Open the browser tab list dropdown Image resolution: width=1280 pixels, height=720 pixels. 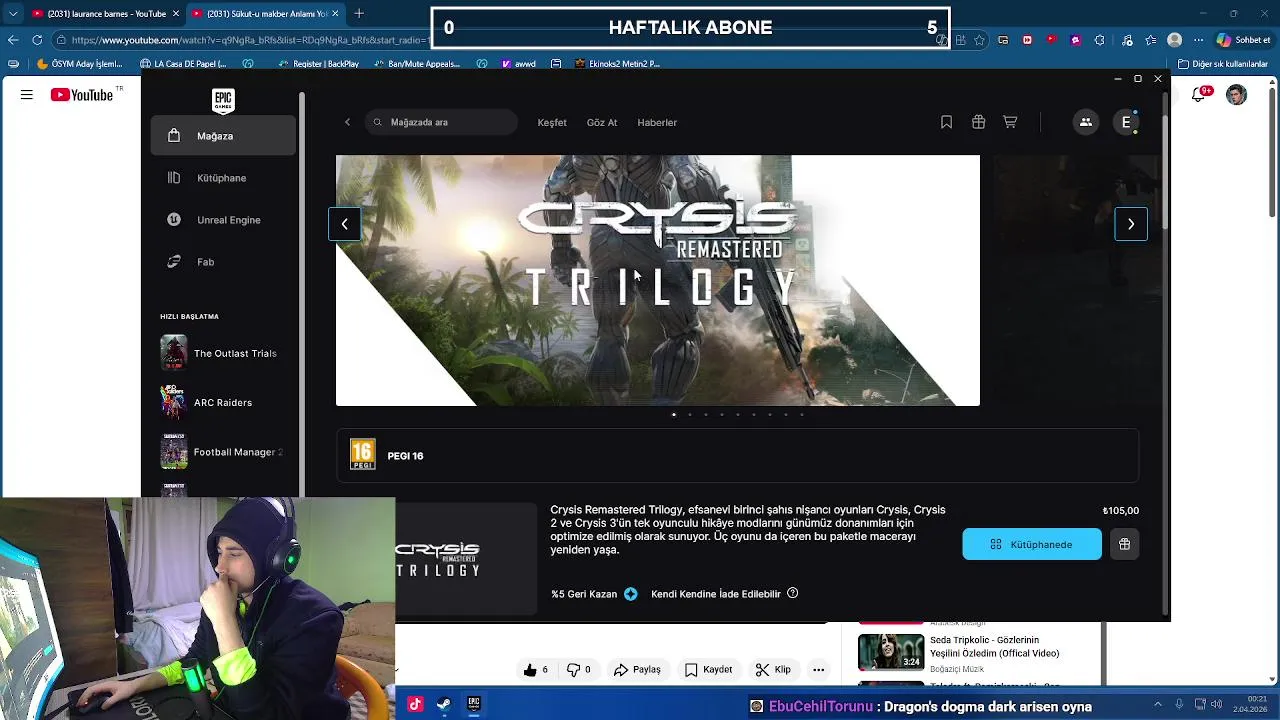[x=13, y=14]
